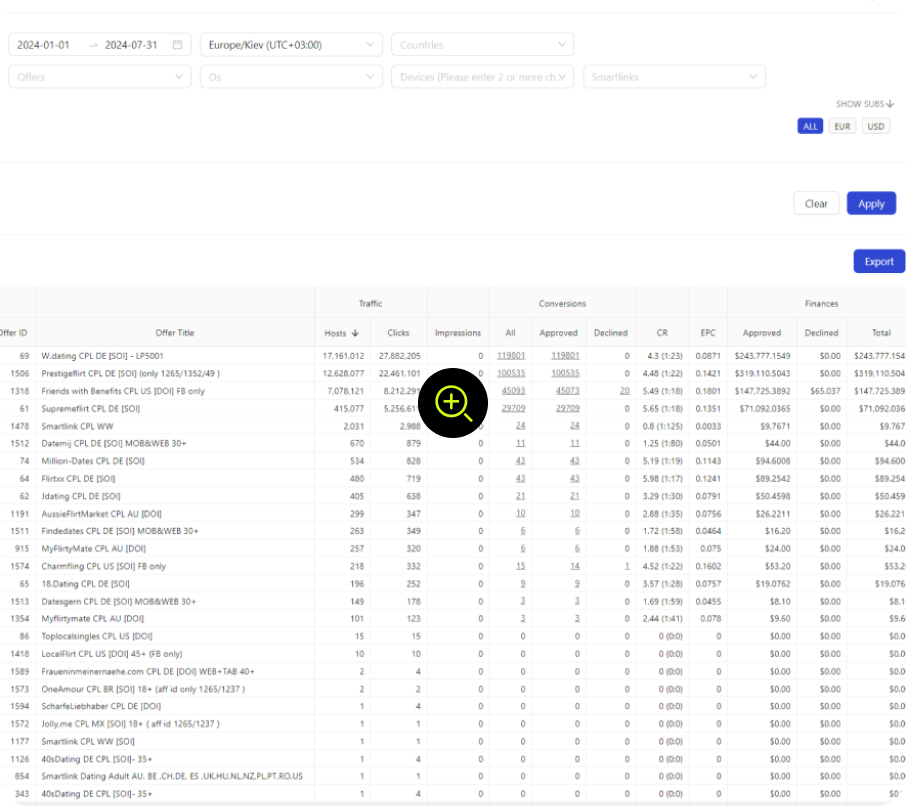
Task: Click Smartlink CPL WW offer with ID 1478
Action: click(77, 426)
